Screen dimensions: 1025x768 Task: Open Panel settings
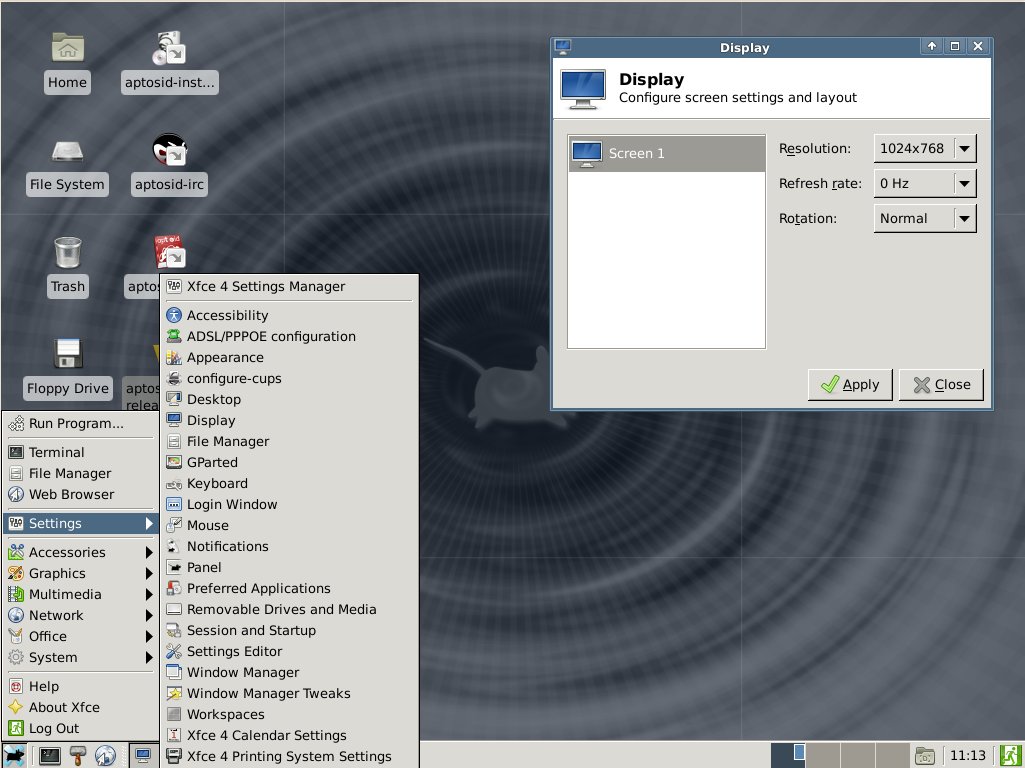[x=289, y=567]
